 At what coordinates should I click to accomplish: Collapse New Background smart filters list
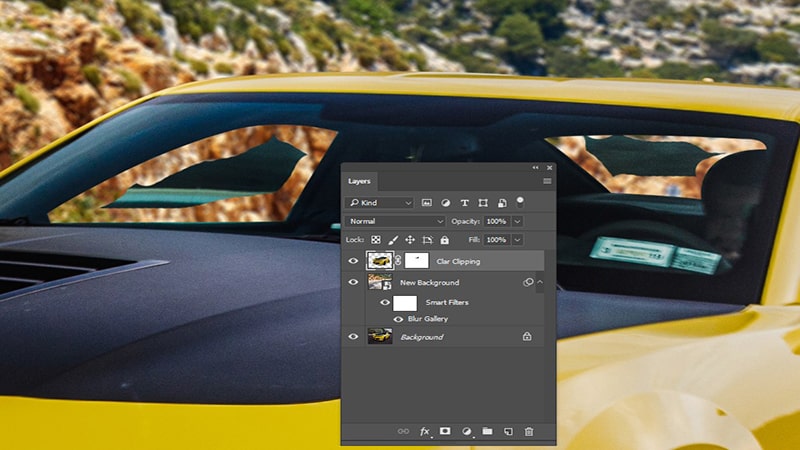[x=540, y=282]
